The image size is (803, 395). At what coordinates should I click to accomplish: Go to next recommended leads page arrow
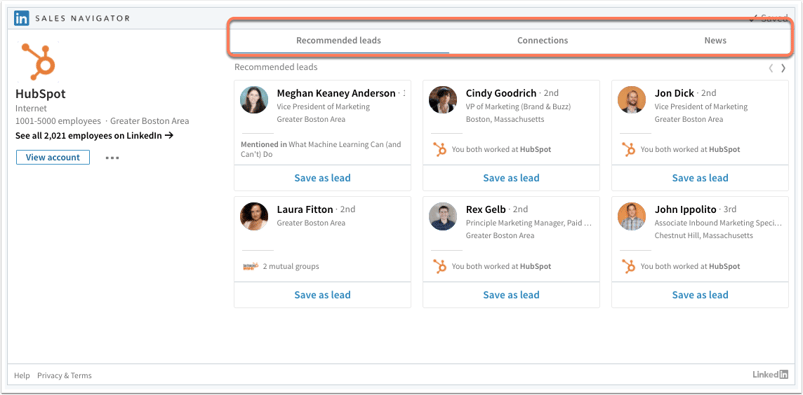(783, 68)
